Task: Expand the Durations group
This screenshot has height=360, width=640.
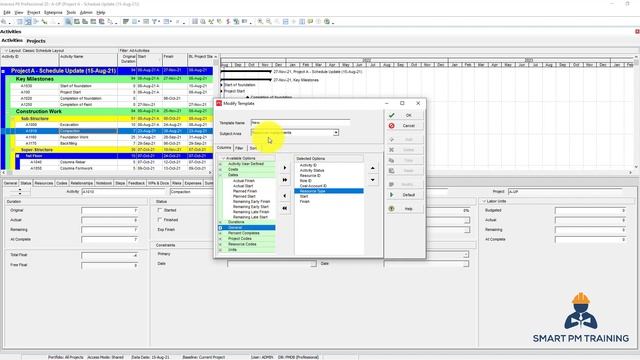Action: point(221,222)
